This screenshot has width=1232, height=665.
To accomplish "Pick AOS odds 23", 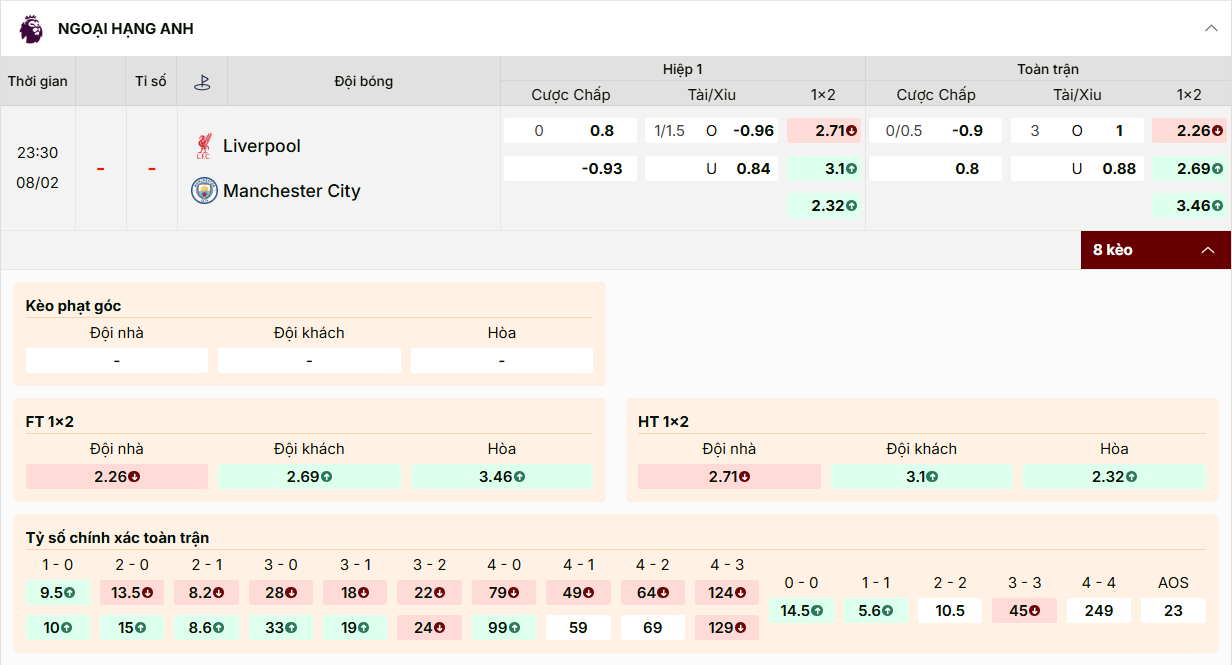I will point(1173,611).
